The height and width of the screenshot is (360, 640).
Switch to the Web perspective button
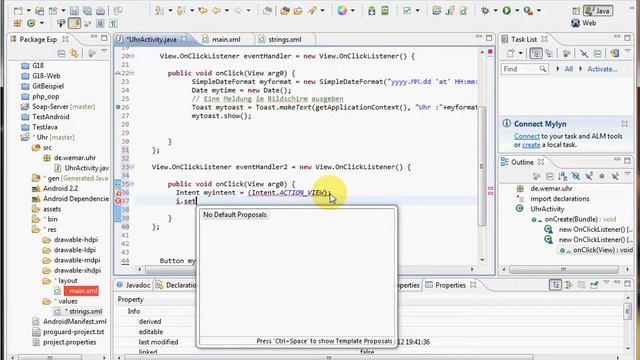click(x=584, y=23)
